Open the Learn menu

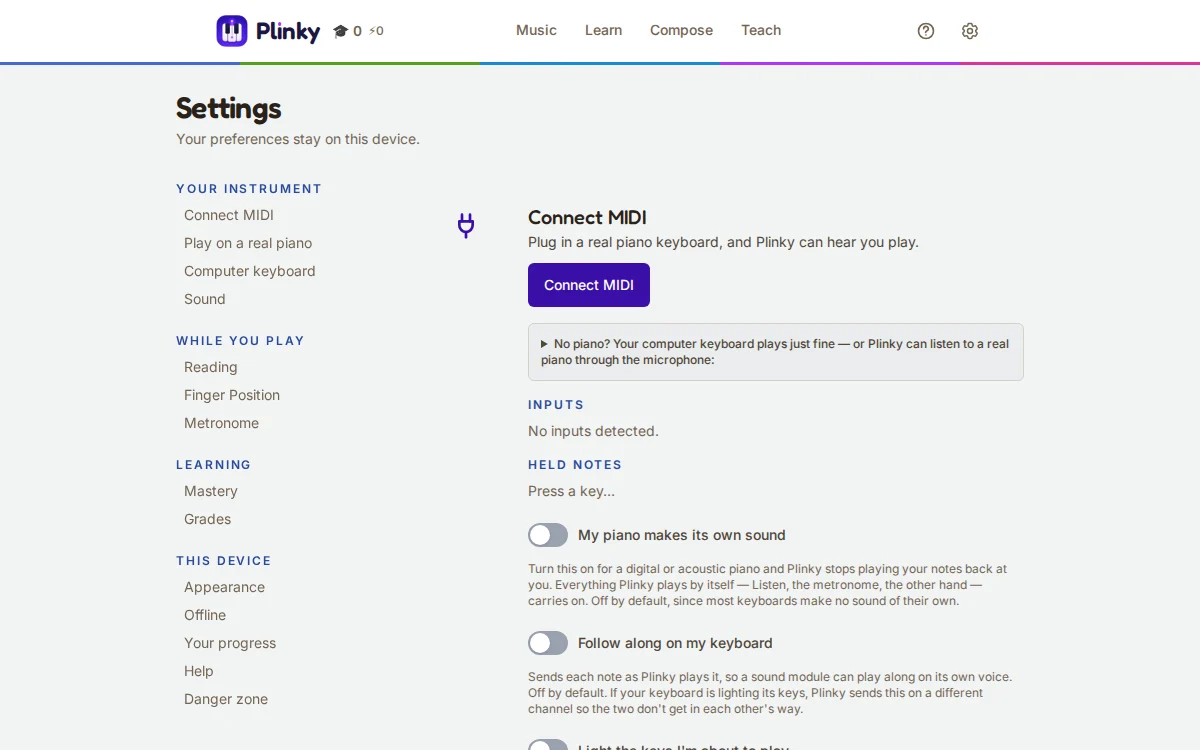[603, 30]
